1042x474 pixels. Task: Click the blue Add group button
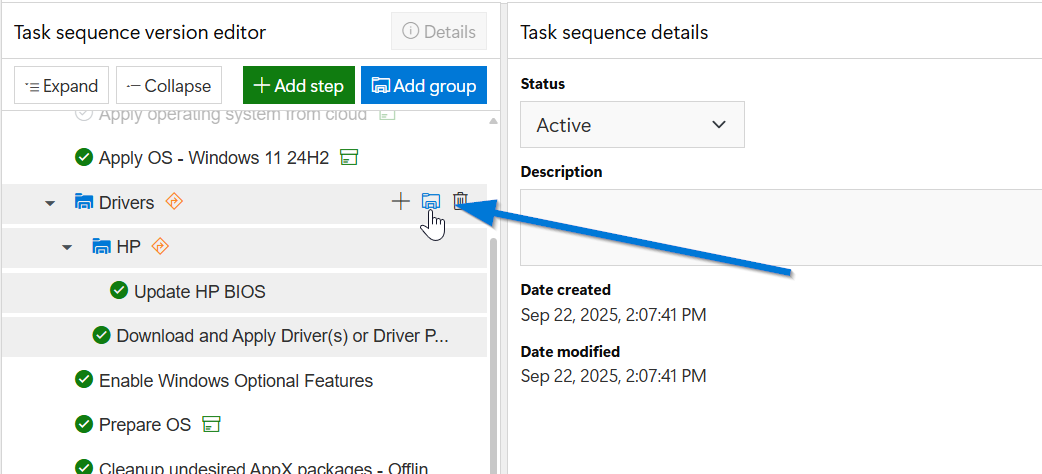pos(424,86)
